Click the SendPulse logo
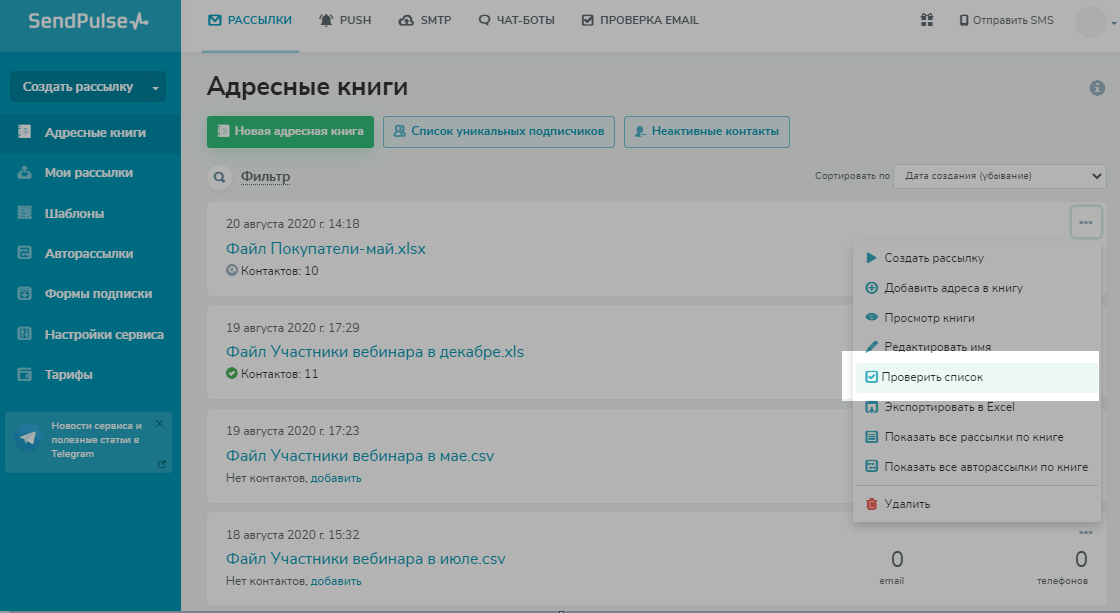The image size is (1120, 613). tap(88, 21)
